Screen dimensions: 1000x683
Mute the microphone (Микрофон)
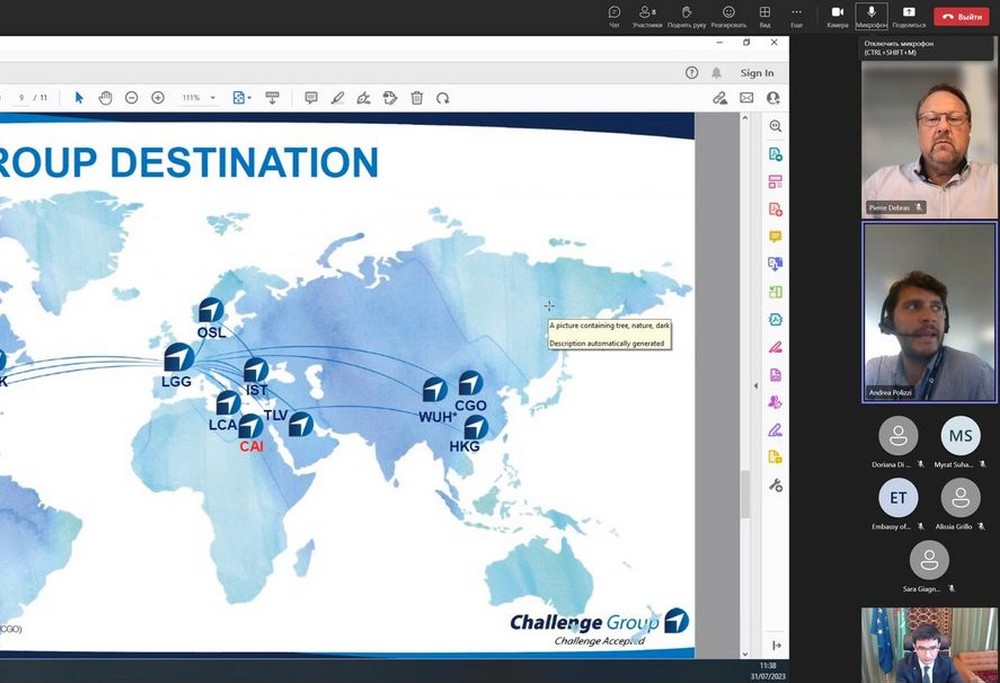[x=871, y=15]
